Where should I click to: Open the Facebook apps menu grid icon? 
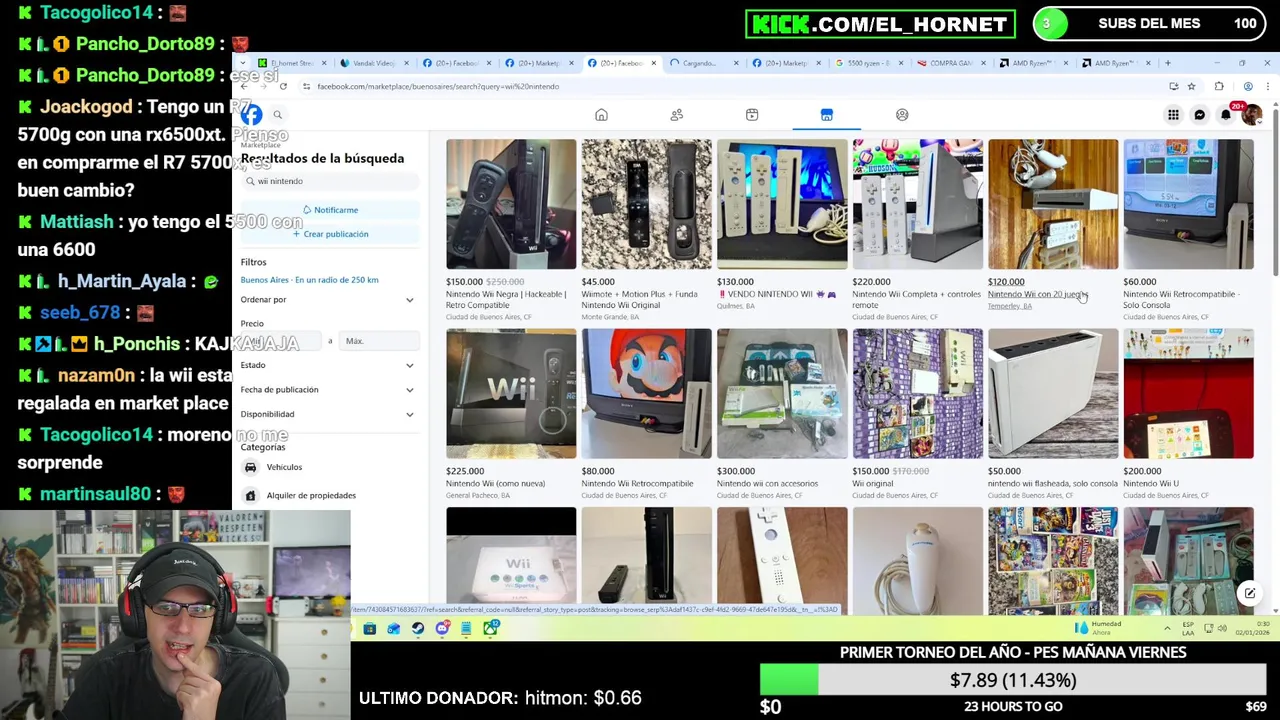tap(1173, 115)
